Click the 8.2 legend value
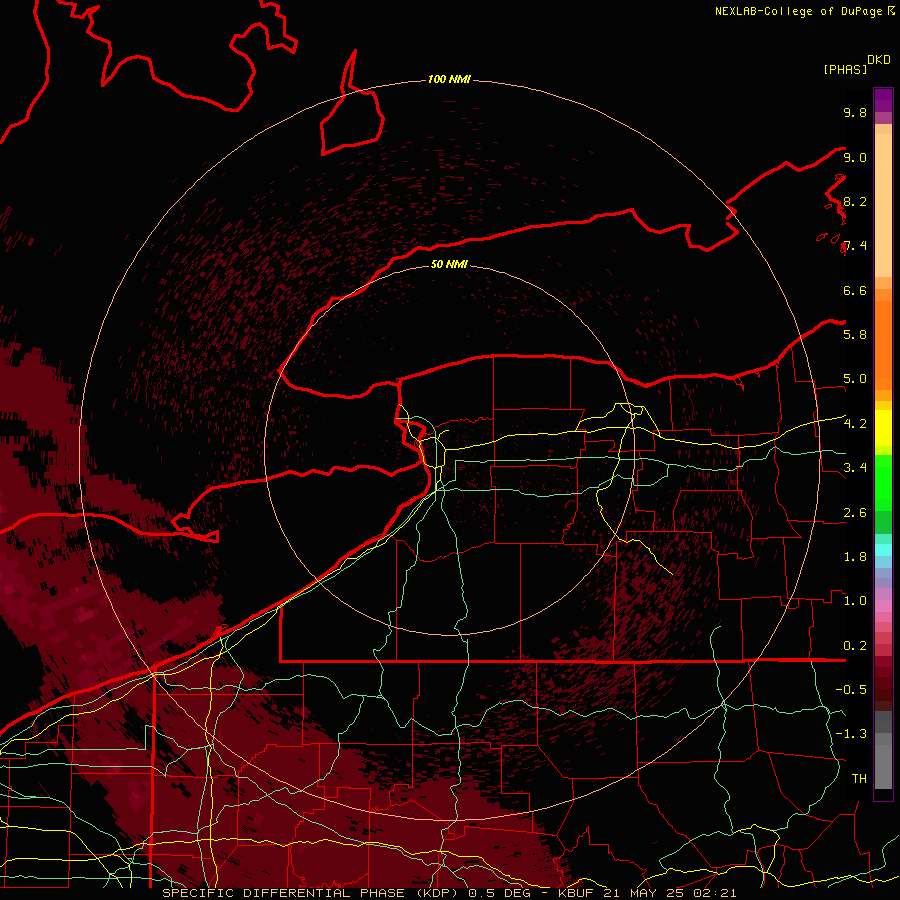This screenshot has height=900, width=900. point(855,201)
